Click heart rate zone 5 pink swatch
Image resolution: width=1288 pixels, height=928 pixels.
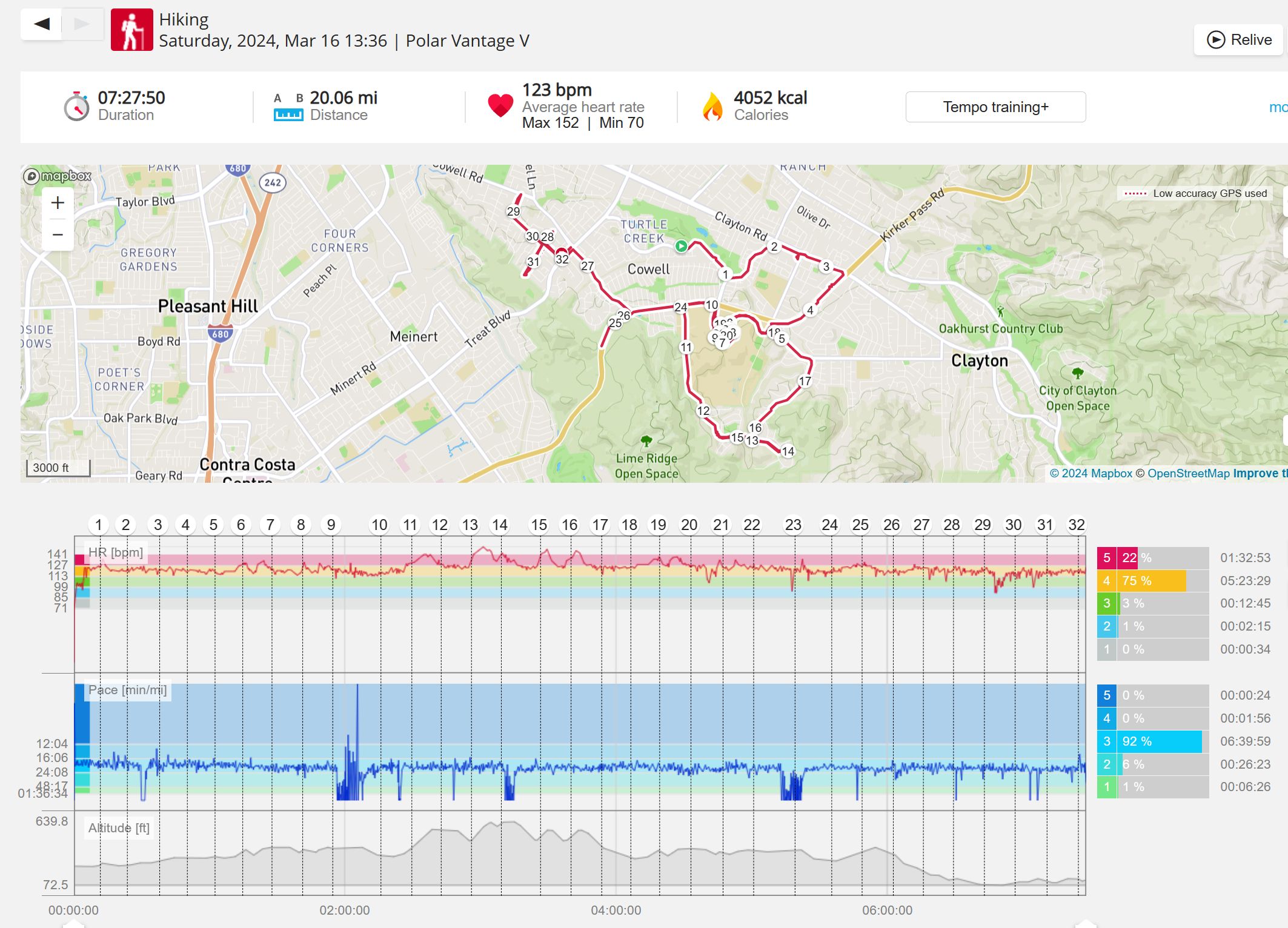(1106, 558)
